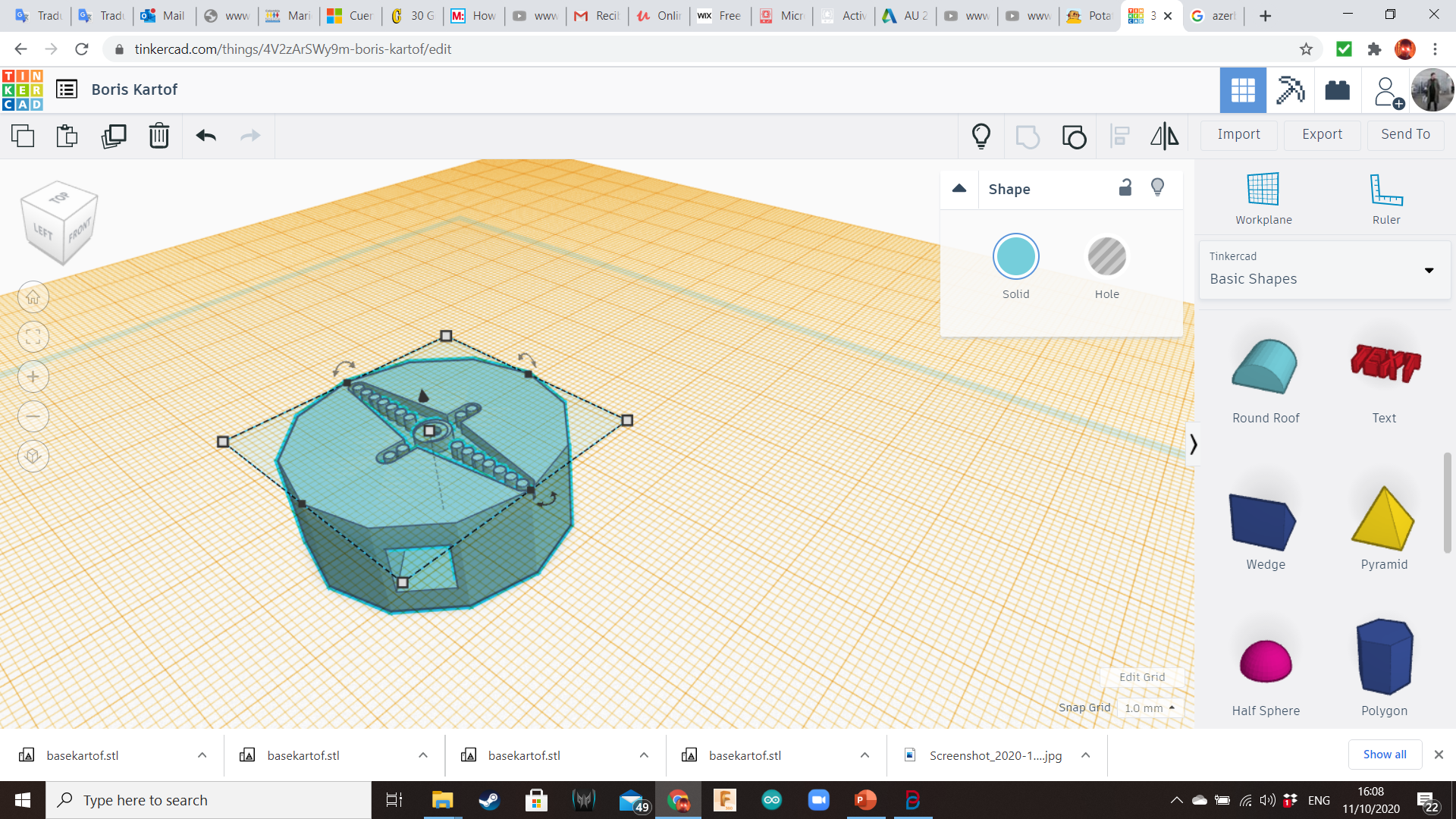Viewport: 1456px width, 819px height.
Task: Delete the selected shape with trash icon
Action: pyautogui.click(x=158, y=136)
